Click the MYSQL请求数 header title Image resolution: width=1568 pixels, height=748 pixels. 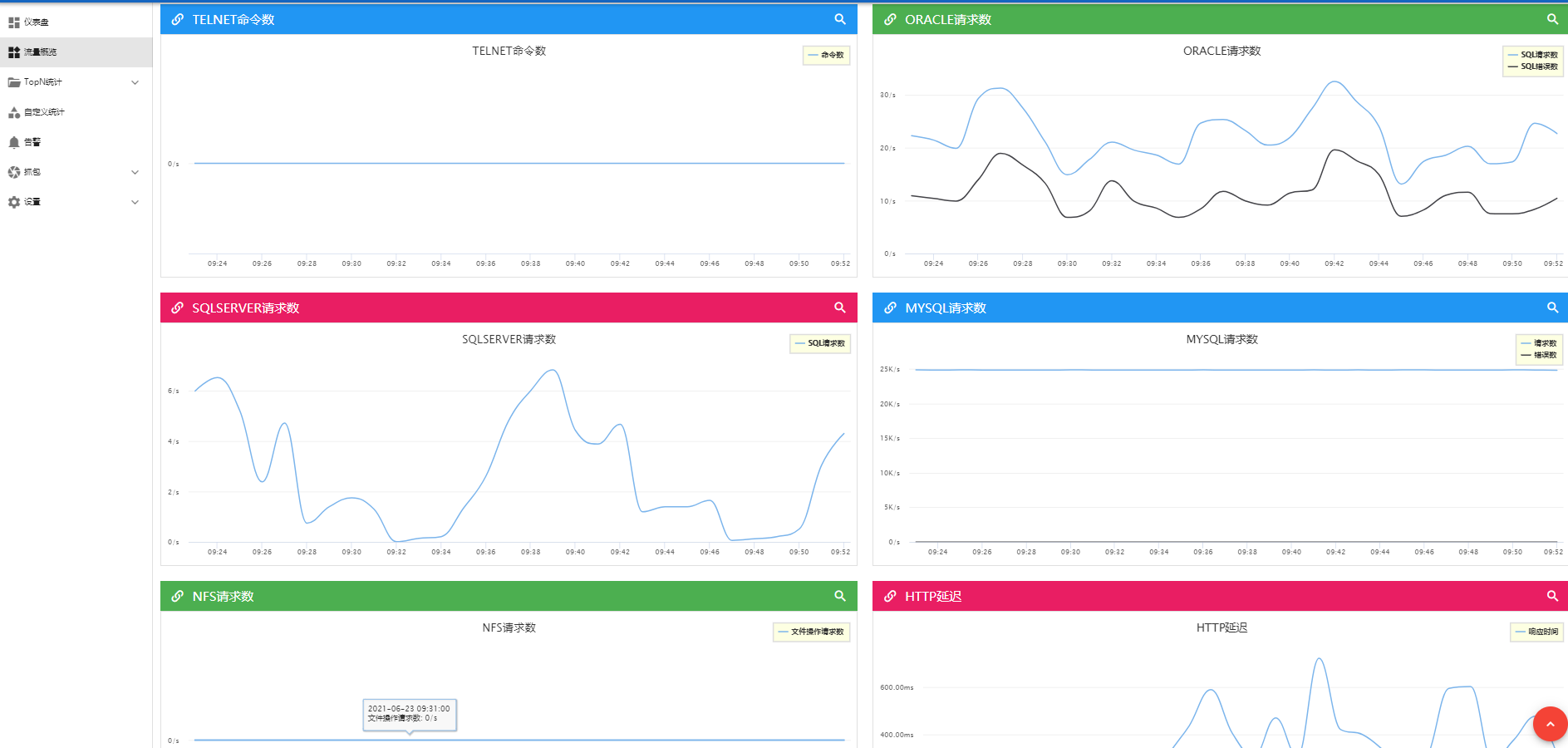[946, 308]
